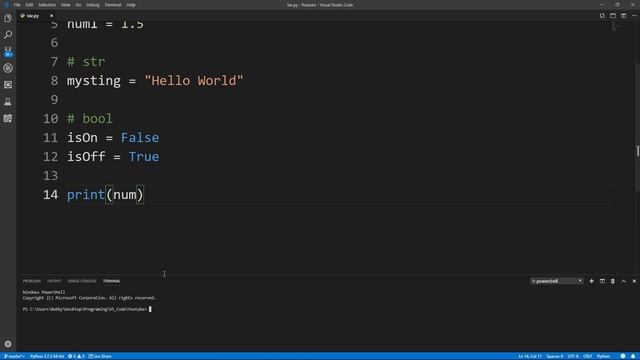Click the Ln 14, Col 11 cursor position indicator
This screenshot has height=360, width=640.
point(530,356)
